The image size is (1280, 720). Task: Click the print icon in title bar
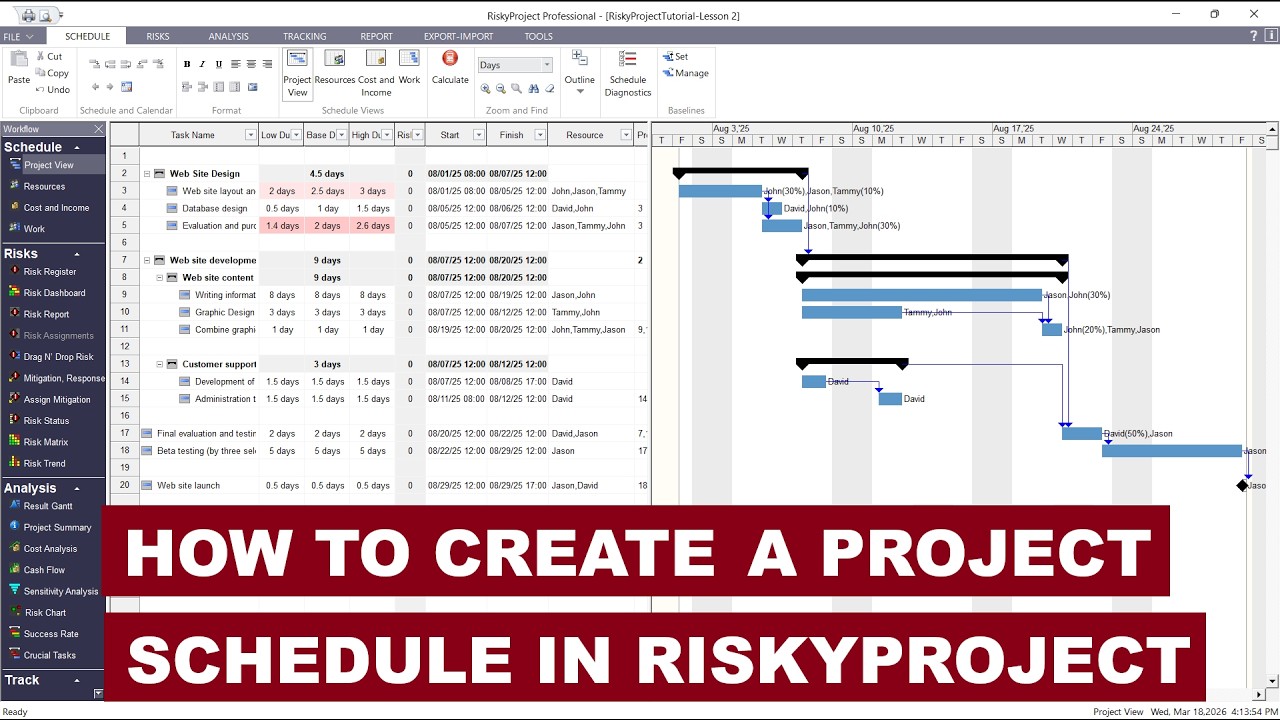[x=28, y=15]
